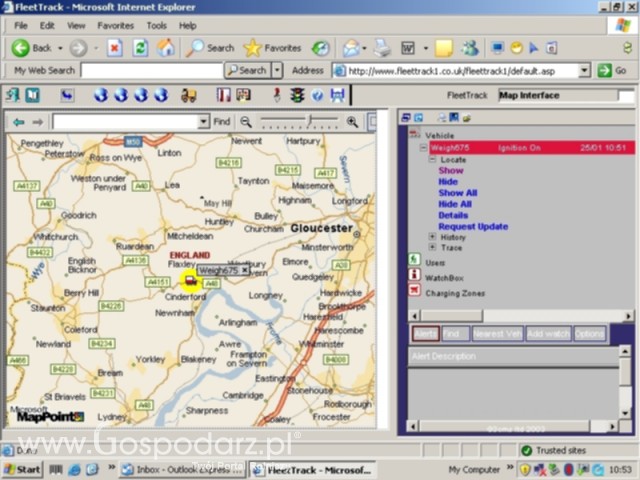Viewport: 640px width, 480px height.
Task: Click the My Web Search input field
Action: pos(150,70)
